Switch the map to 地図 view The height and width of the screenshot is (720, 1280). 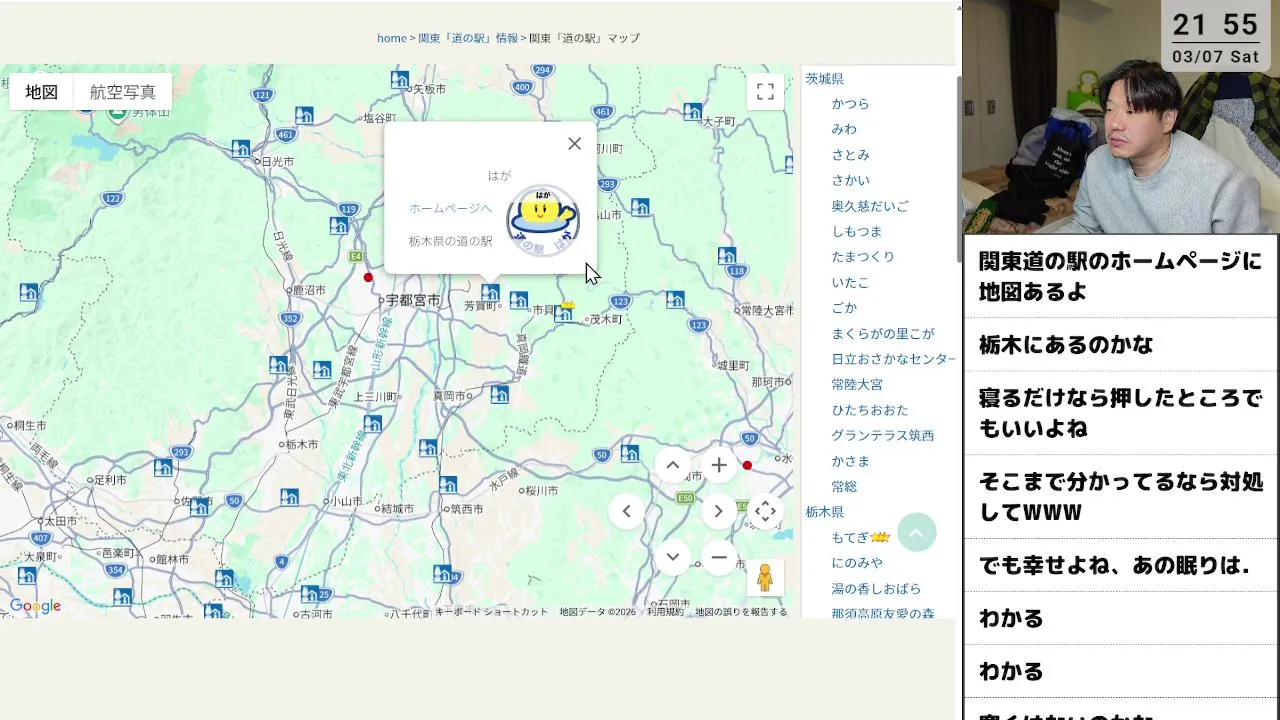click(42, 92)
